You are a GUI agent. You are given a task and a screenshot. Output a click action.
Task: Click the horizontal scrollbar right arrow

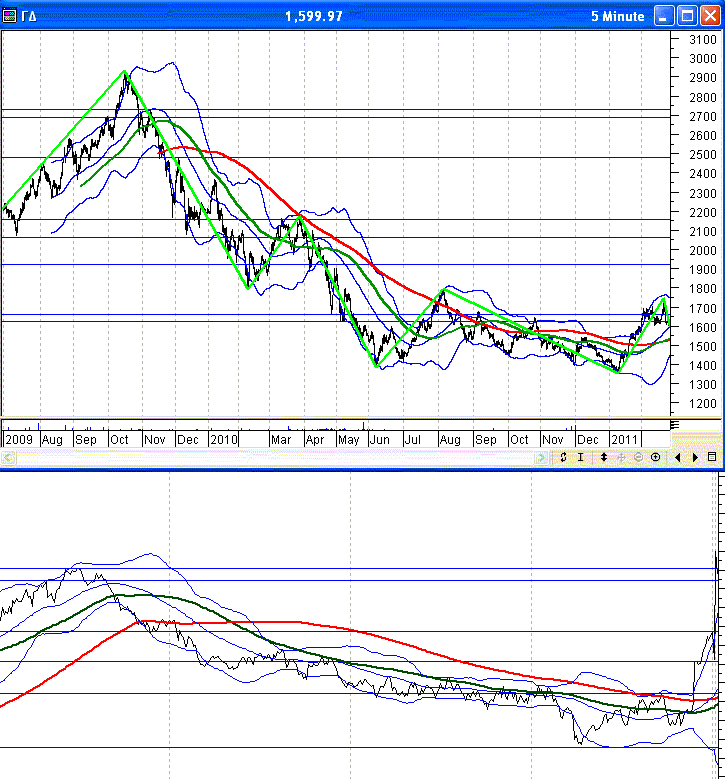[x=543, y=458]
